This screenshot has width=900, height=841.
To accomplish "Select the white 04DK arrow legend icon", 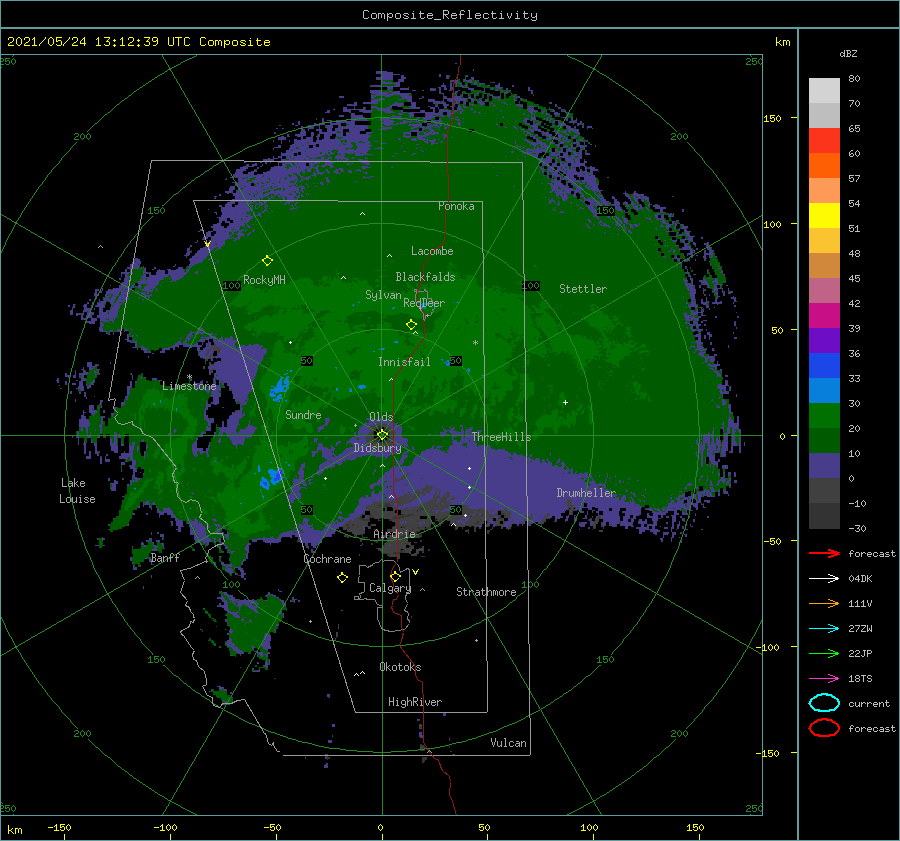I will click(824, 579).
